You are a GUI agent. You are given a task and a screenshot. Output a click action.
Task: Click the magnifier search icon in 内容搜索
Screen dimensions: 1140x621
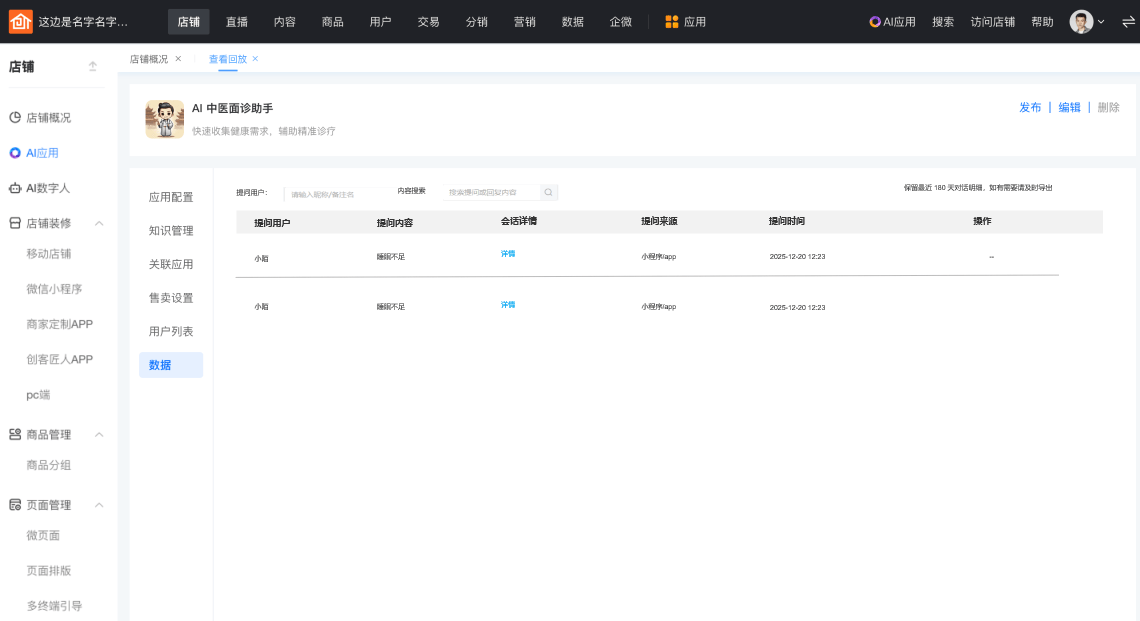tap(548, 192)
